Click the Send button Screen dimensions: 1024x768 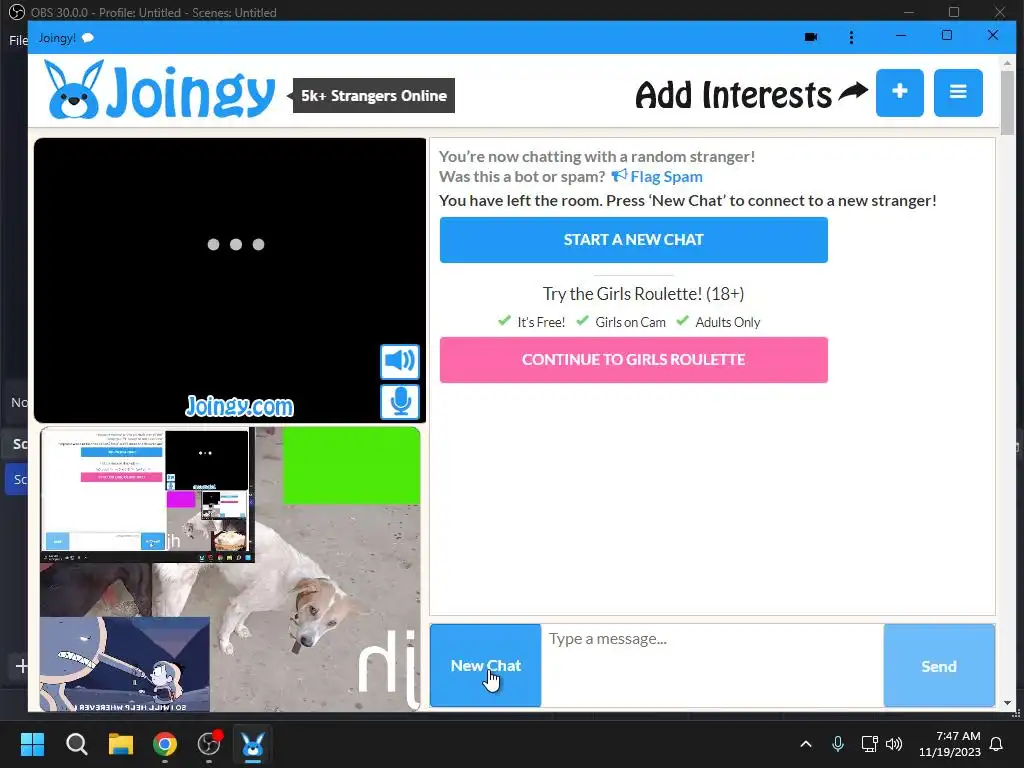pos(938,665)
